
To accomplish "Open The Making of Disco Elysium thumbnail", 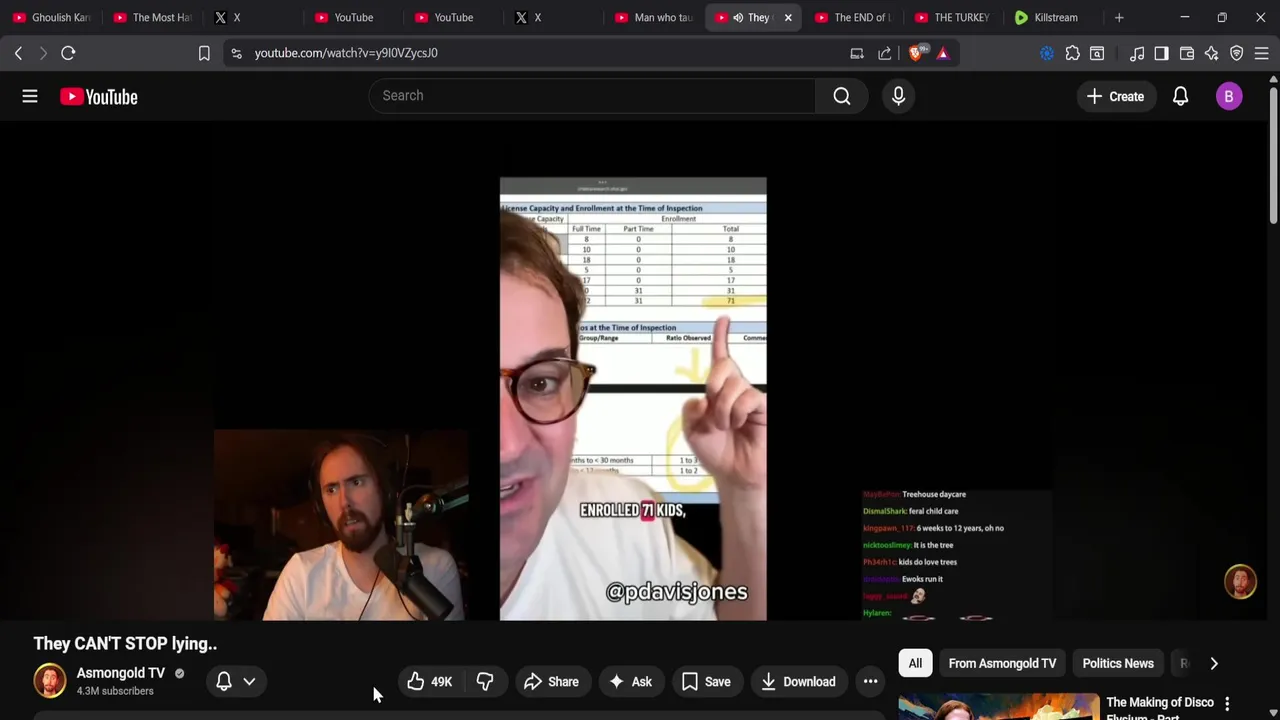I will (998, 706).
